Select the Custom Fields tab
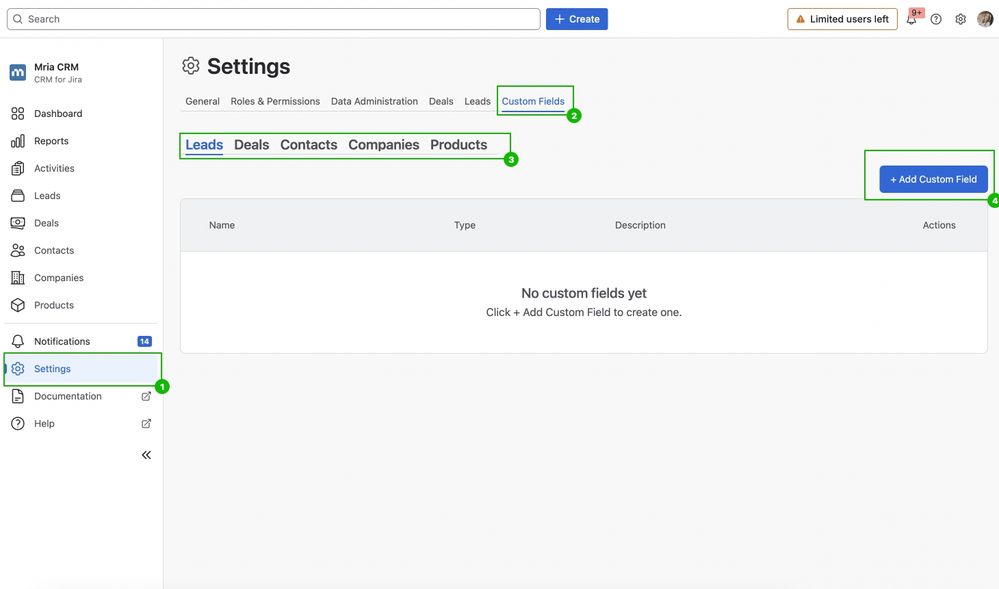This screenshot has width=999, height=589. [533, 101]
